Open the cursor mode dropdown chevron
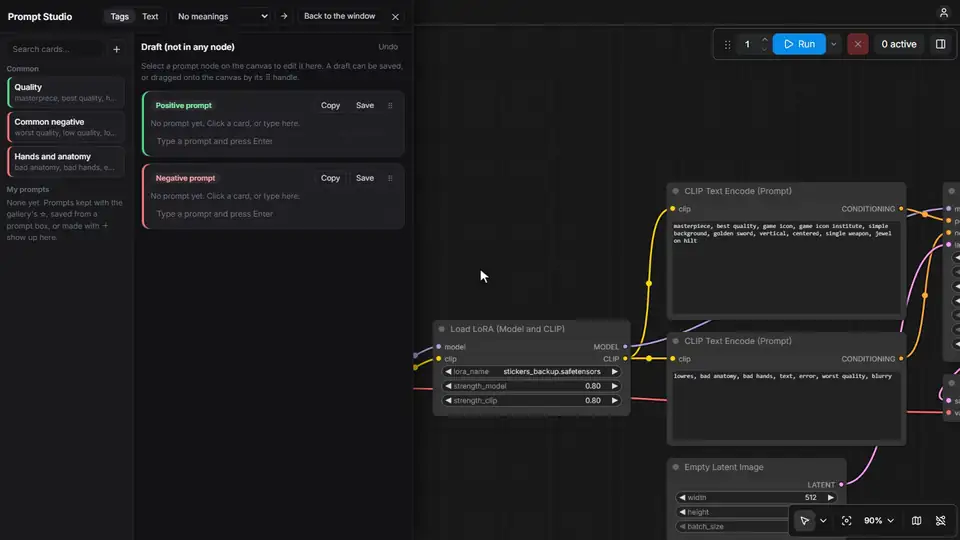The width and height of the screenshot is (960, 540). (823, 520)
